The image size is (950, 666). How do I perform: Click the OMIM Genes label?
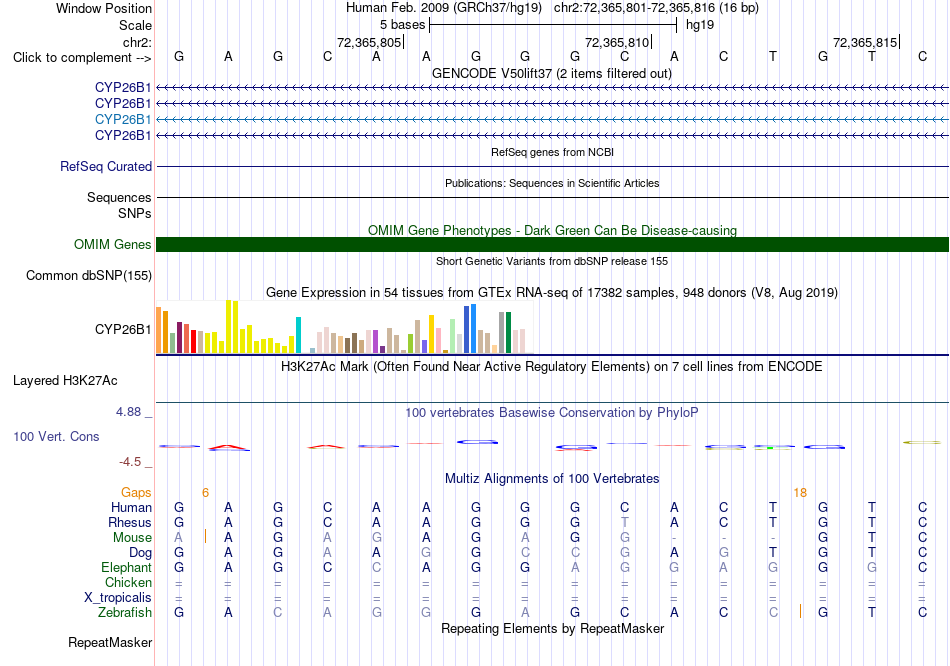tap(112, 244)
